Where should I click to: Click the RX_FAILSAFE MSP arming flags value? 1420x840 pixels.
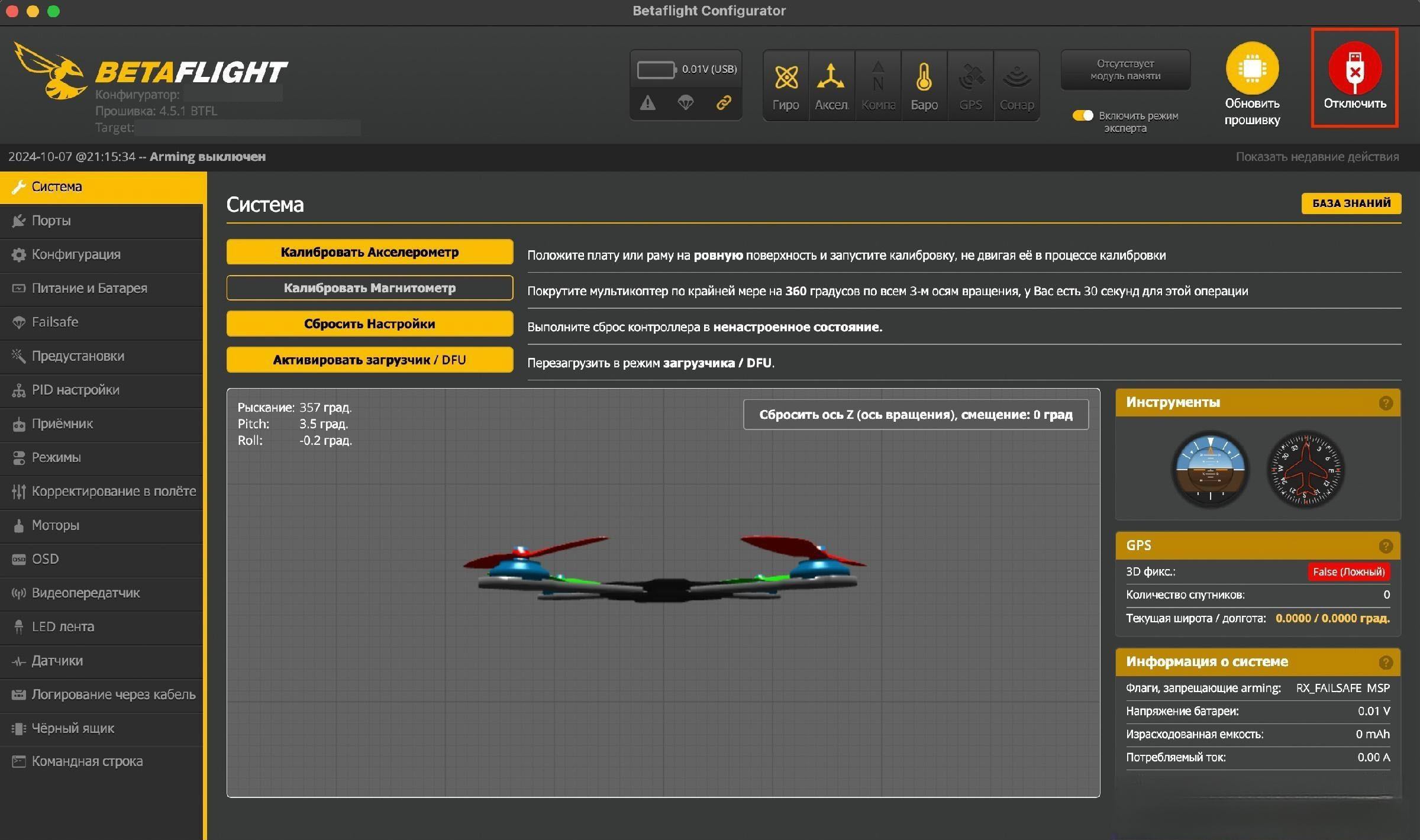pos(1342,688)
